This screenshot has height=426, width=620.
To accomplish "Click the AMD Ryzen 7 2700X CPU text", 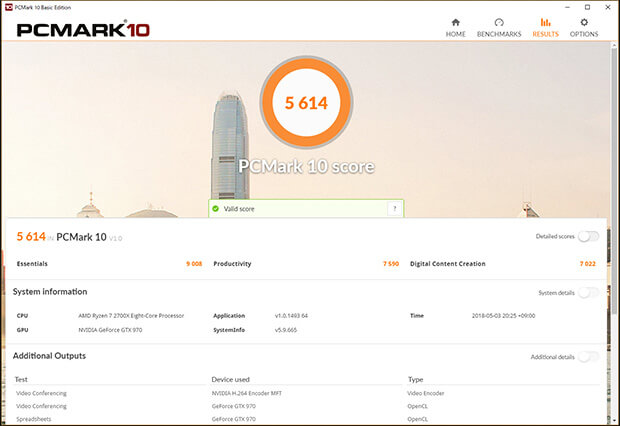I will click(x=131, y=316).
